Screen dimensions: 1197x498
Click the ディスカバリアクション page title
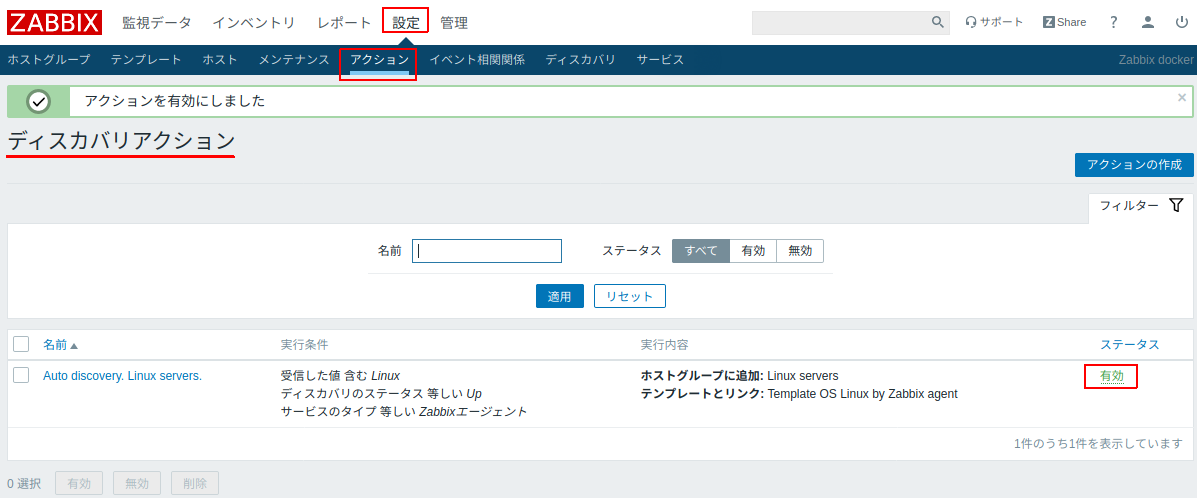(121, 141)
